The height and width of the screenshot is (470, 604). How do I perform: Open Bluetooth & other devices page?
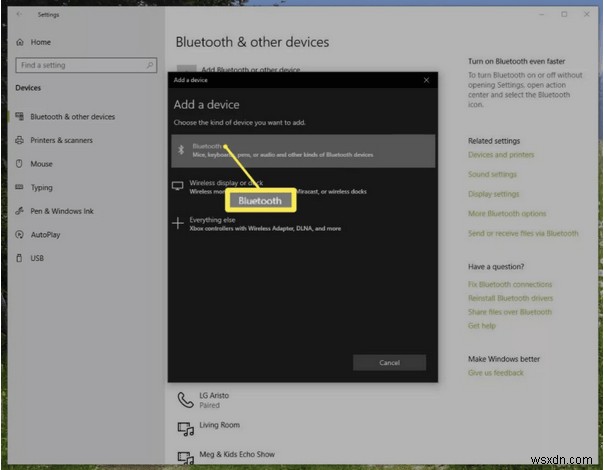tap(72, 117)
